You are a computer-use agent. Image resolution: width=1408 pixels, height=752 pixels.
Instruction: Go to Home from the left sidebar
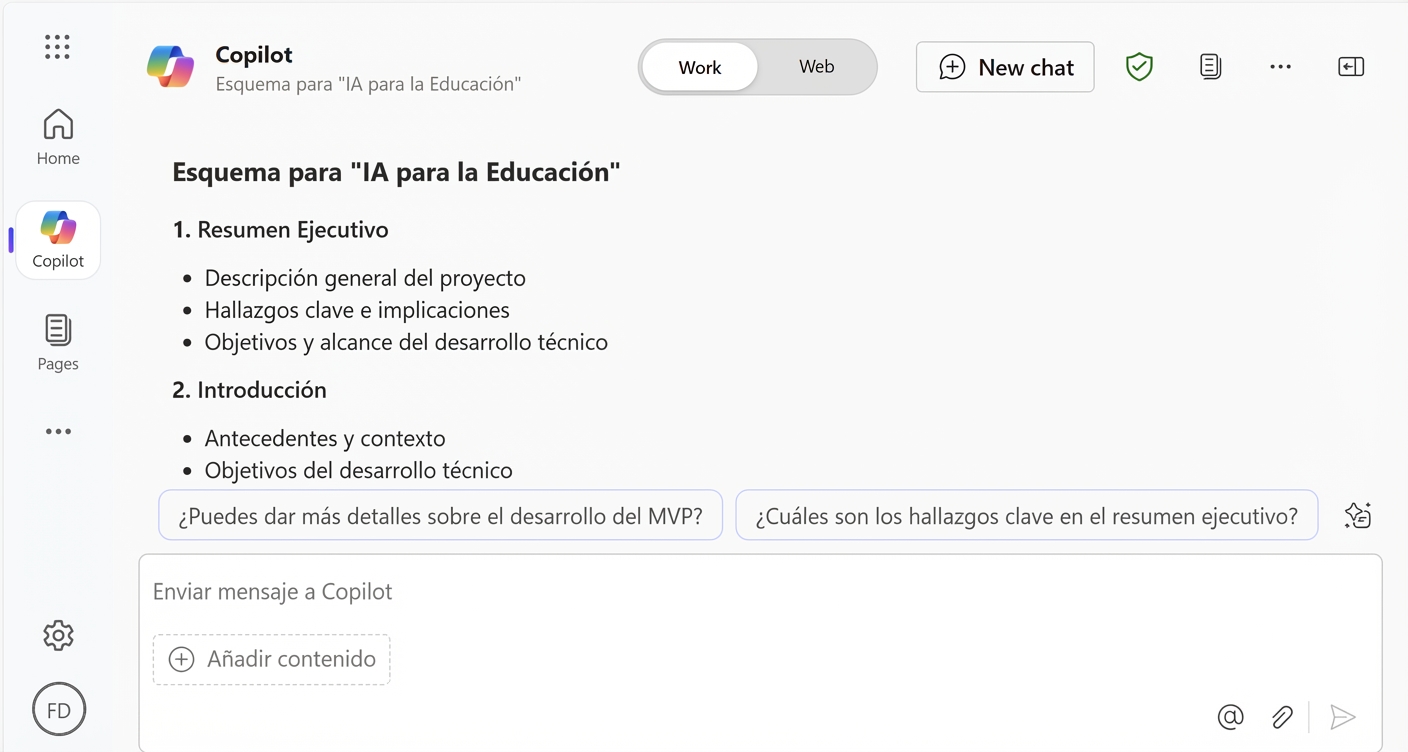[x=57, y=135]
